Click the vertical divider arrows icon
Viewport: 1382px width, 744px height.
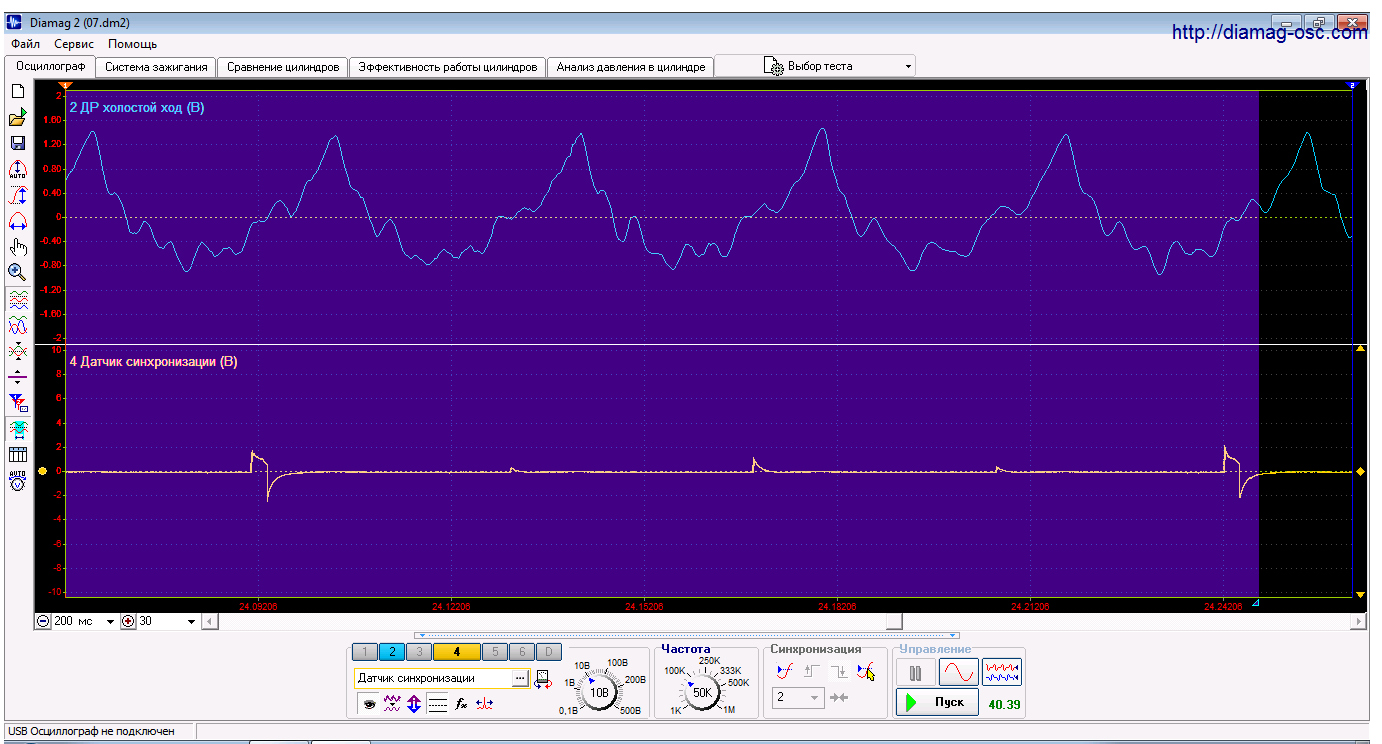(17, 377)
